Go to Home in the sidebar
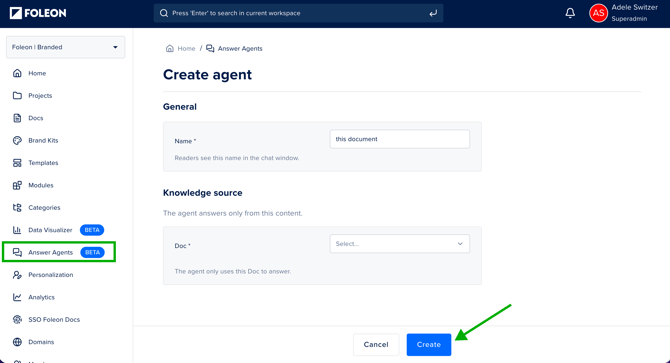This screenshot has height=363, width=670. click(x=37, y=73)
